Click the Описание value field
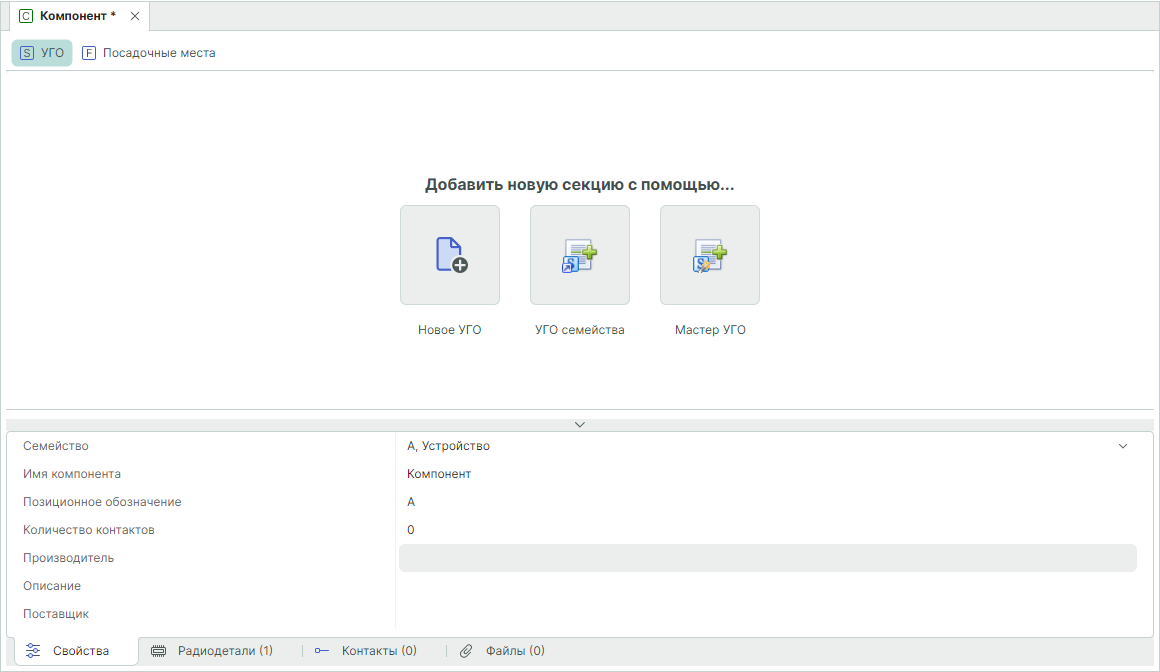 coord(768,586)
